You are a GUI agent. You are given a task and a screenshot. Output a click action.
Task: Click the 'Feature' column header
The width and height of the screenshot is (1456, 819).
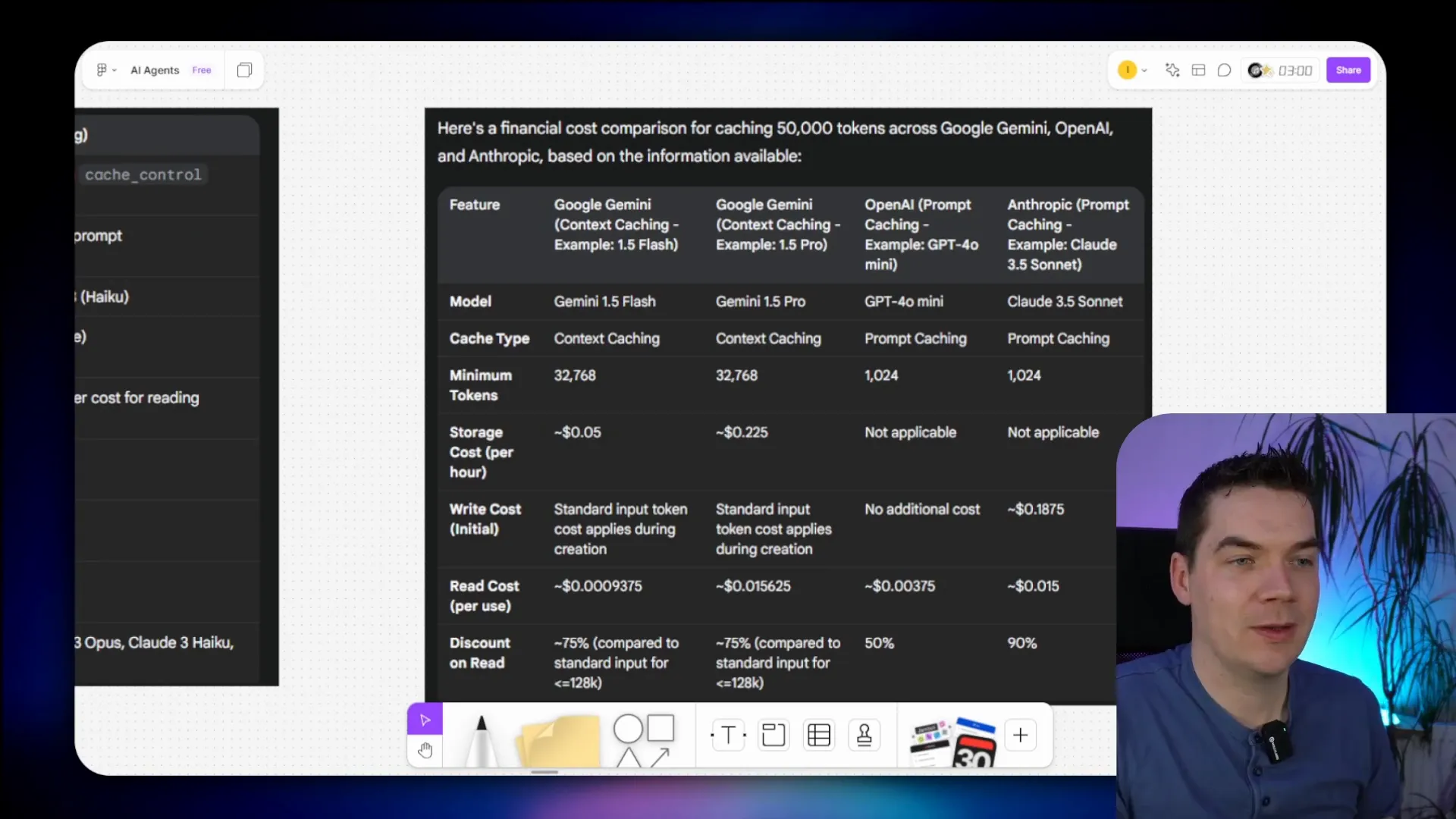pyautogui.click(x=474, y=205)
